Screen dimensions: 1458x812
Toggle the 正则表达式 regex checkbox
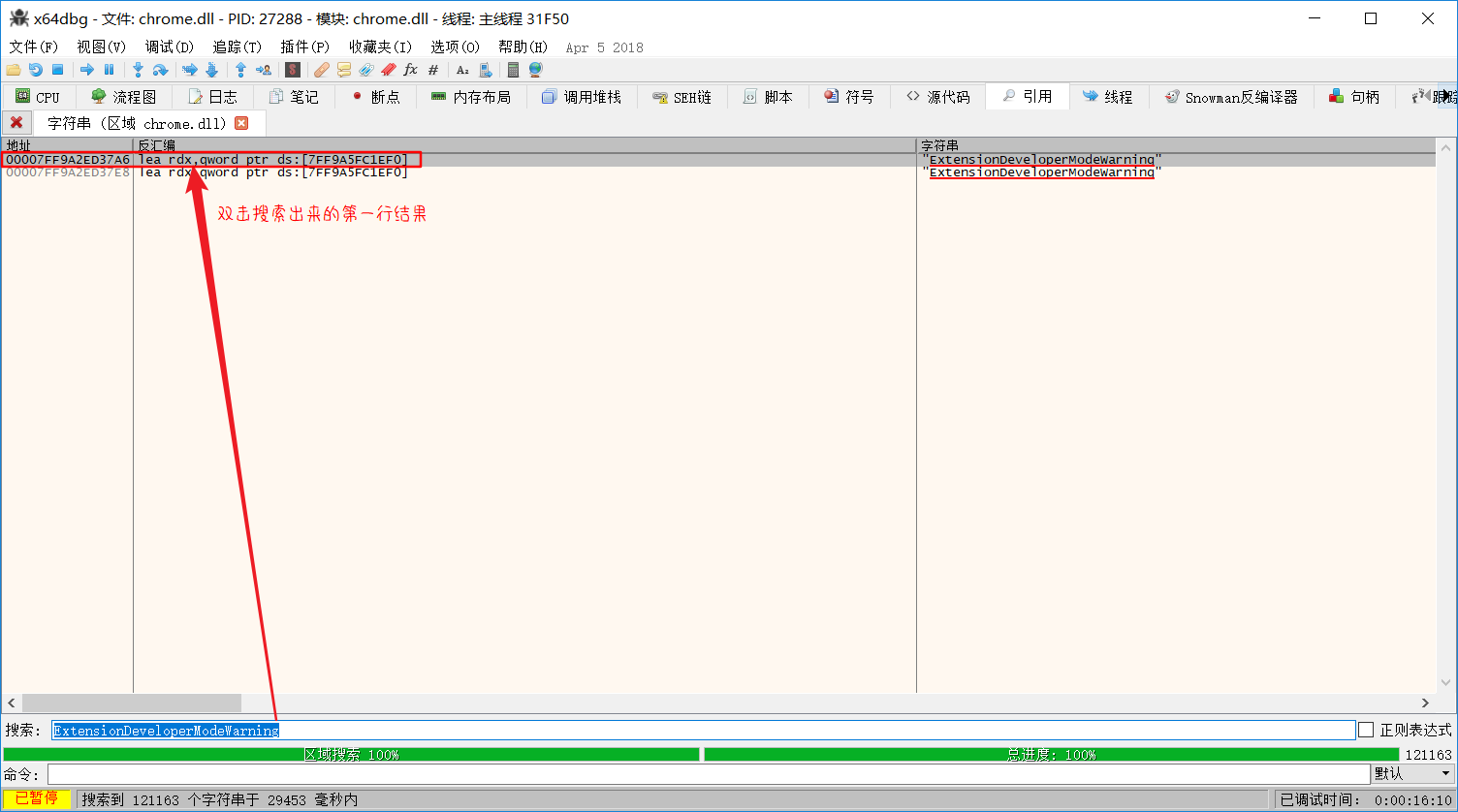(x=1366, y=730)
